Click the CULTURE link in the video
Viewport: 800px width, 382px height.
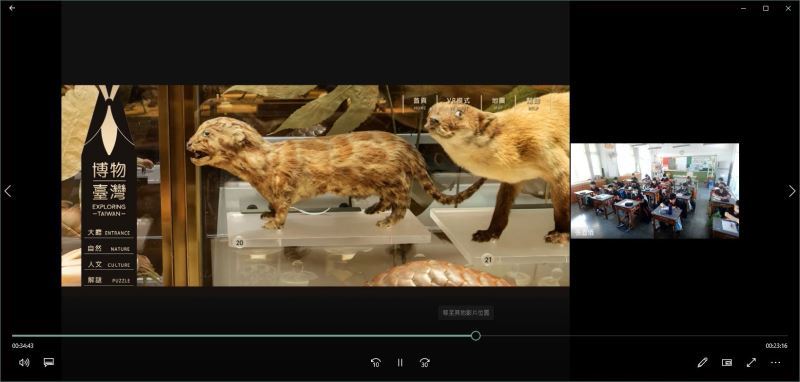109,265
